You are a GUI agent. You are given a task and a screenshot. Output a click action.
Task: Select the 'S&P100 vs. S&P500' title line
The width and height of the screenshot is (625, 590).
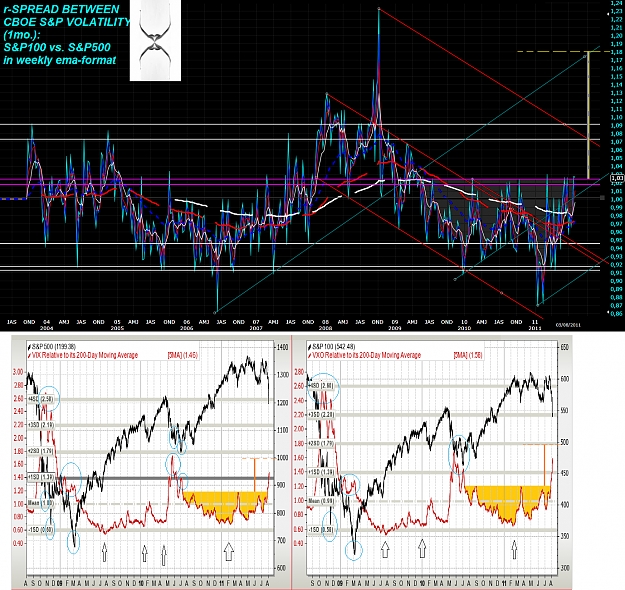click(x=57, y=47)
